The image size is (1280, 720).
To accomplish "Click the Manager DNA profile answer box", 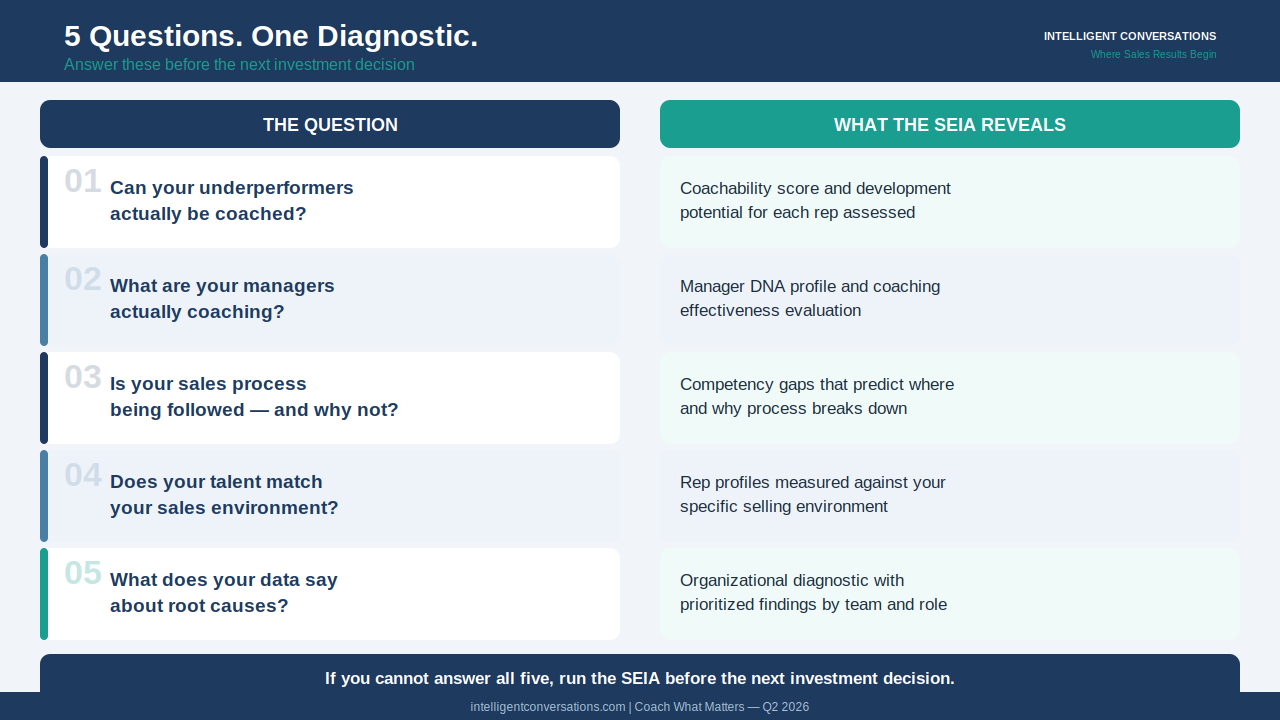I will pyautogui.click(x=950, y=300).
